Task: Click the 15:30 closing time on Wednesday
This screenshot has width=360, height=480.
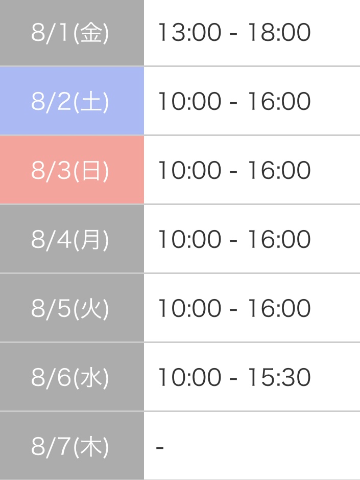Action: [279, 377]
